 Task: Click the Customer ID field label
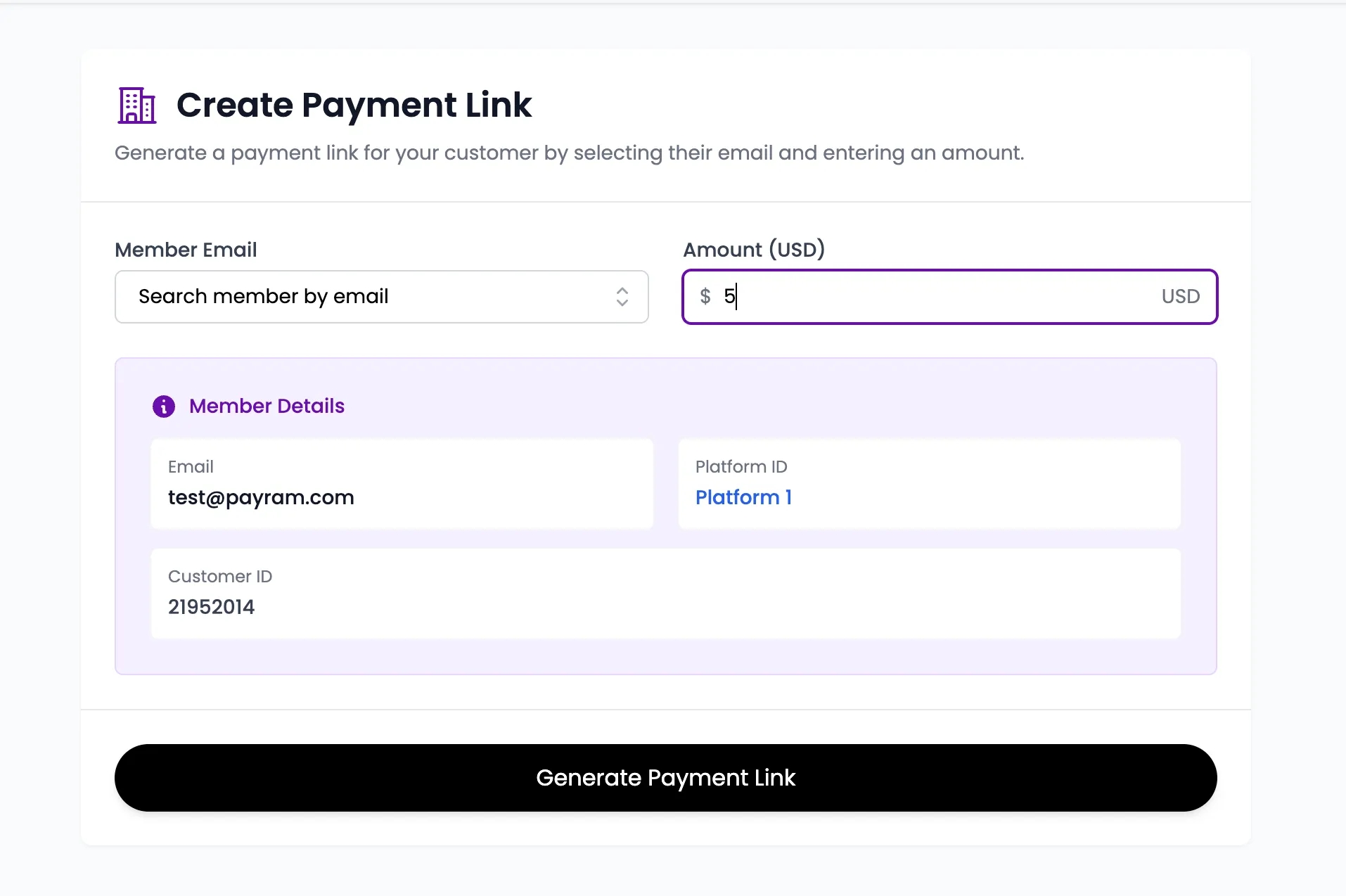[220, 577]
